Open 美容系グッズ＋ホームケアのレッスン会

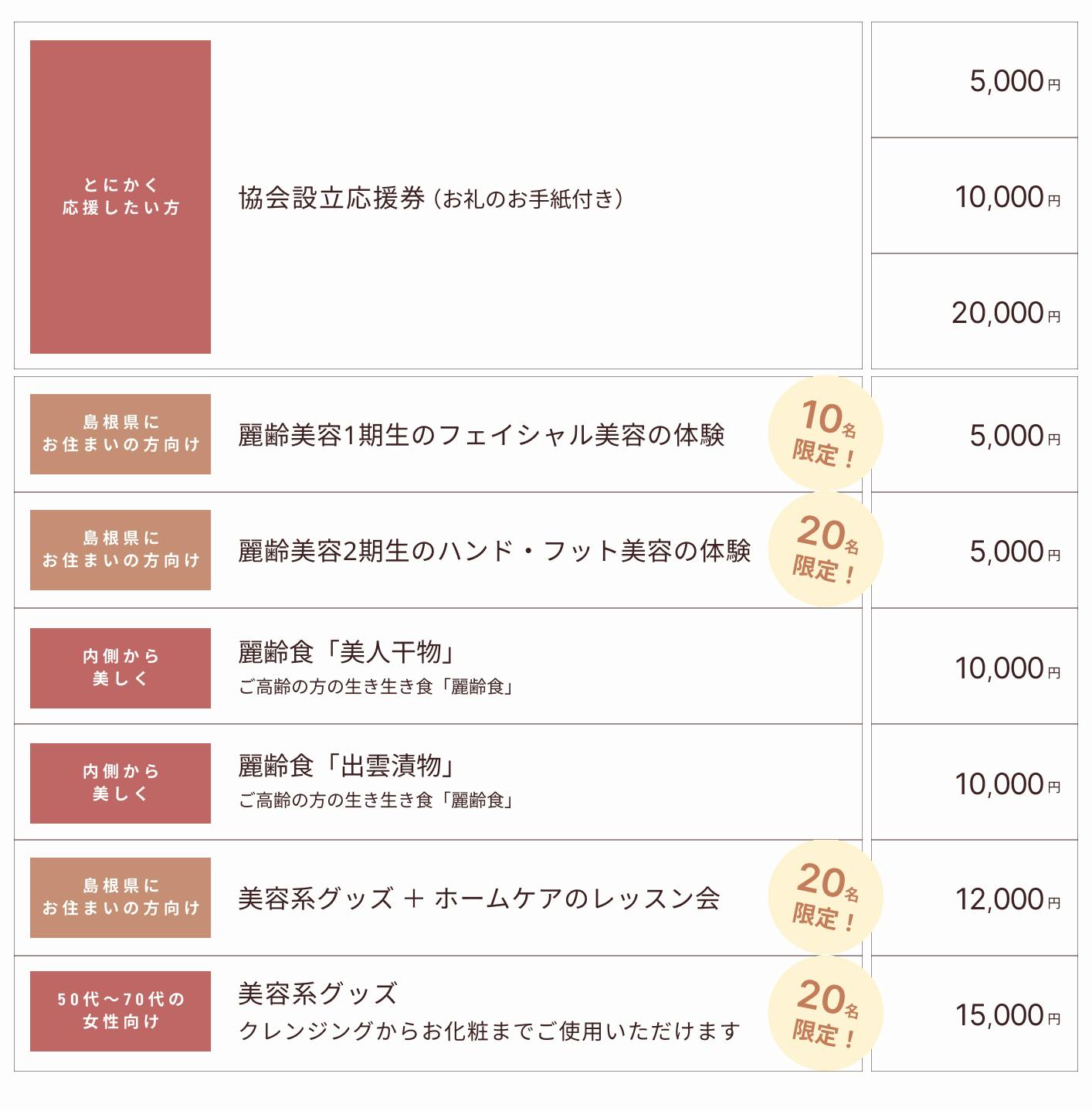point(479,899)
